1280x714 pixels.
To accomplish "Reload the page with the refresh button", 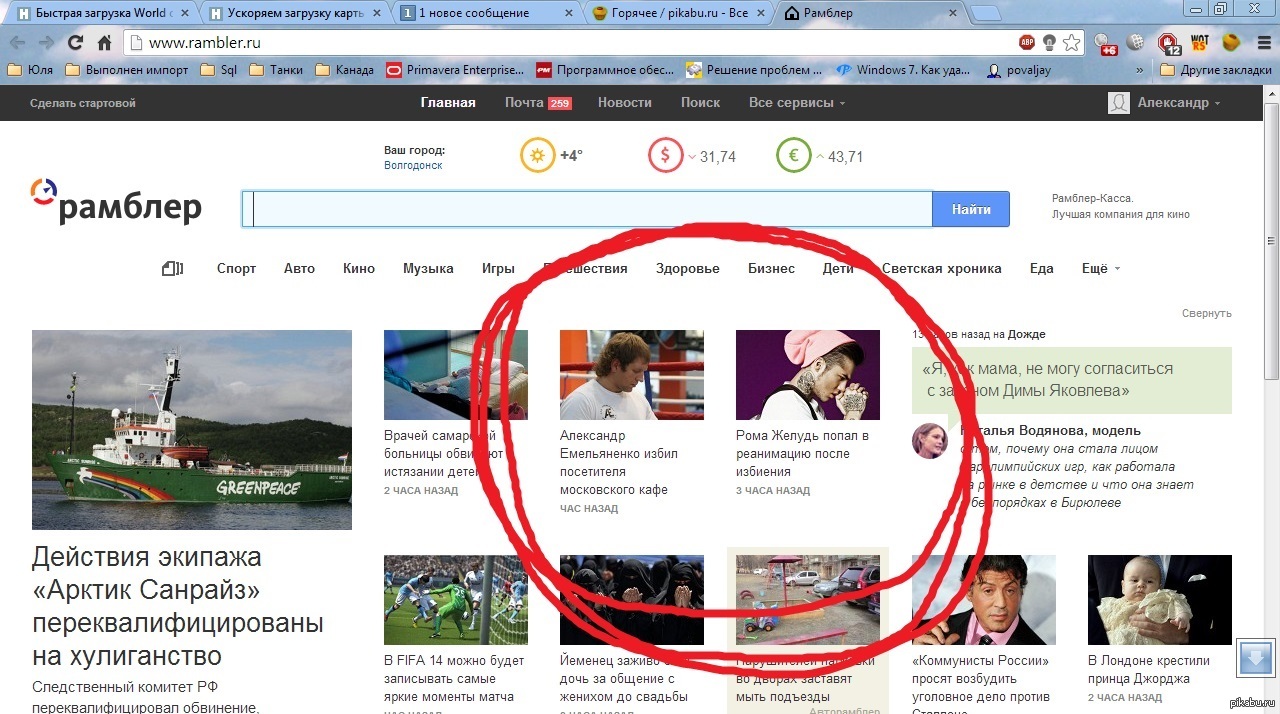I will click(x=75, y=43).
